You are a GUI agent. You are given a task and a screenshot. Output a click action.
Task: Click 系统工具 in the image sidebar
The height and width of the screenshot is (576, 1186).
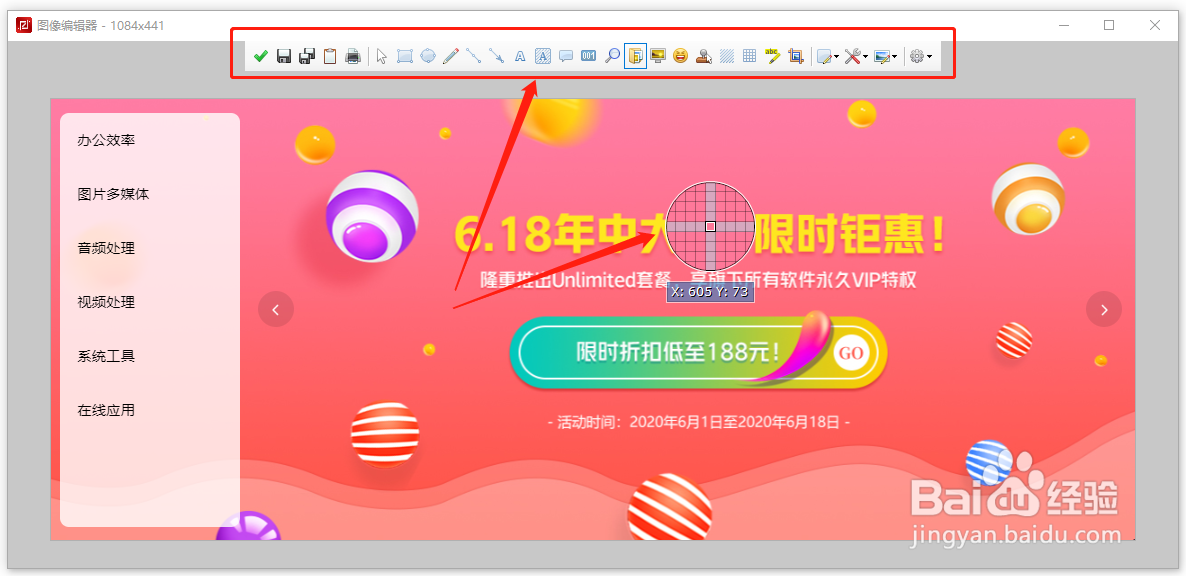point(107,356)
